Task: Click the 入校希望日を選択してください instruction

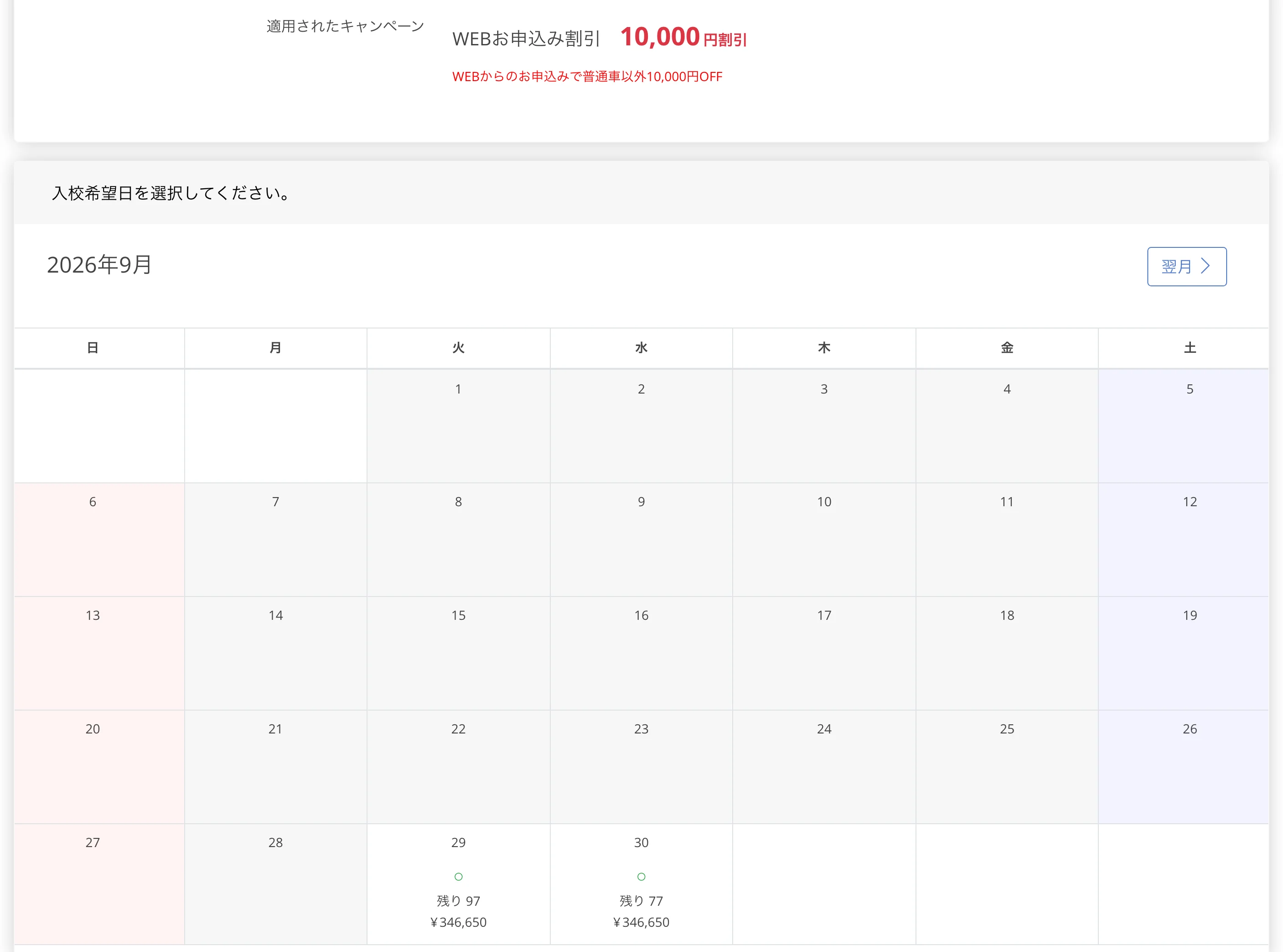Action: [x=171, y=192]
